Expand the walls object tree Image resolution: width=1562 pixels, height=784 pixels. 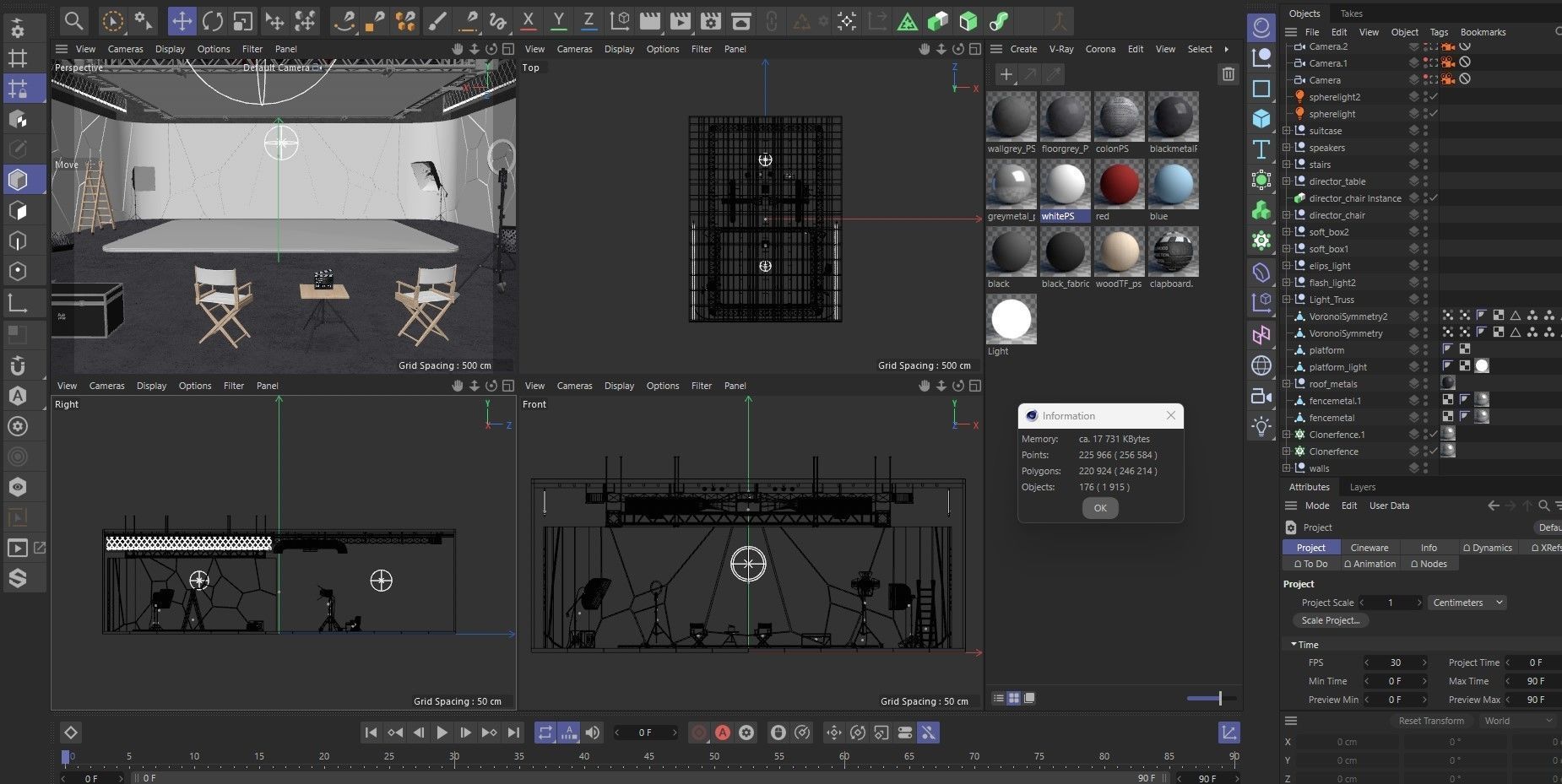[x=1286, y=468]
